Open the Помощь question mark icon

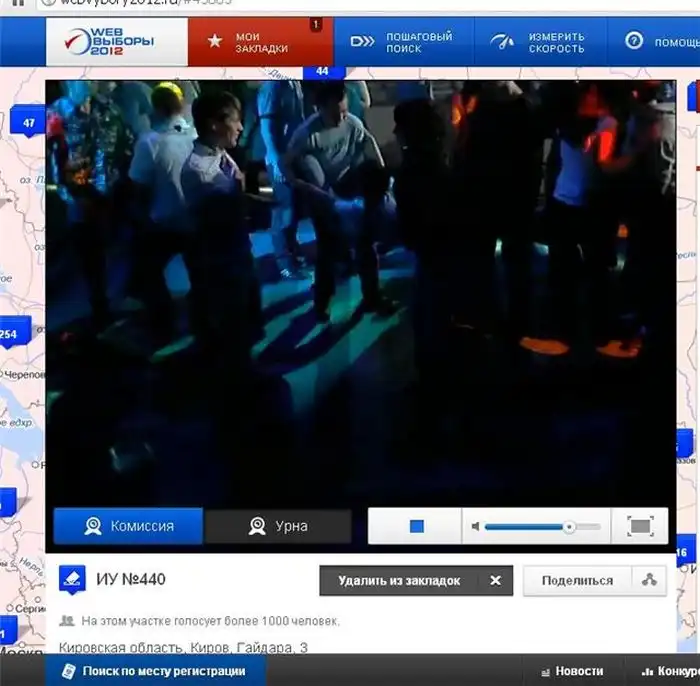pyautogui.click(x=634, y=42)
